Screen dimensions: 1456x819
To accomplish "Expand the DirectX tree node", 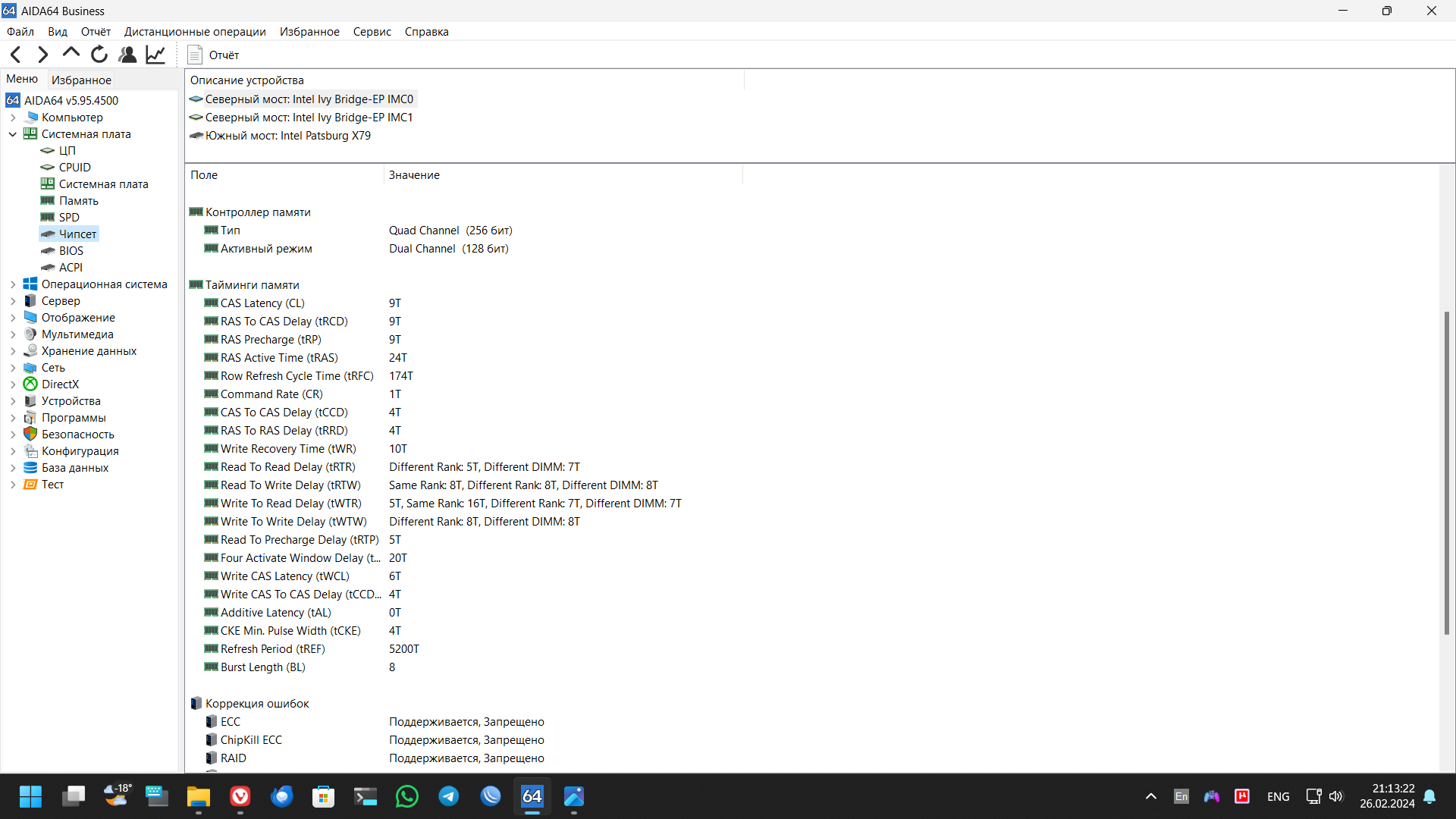I will (x=13, y=384).
